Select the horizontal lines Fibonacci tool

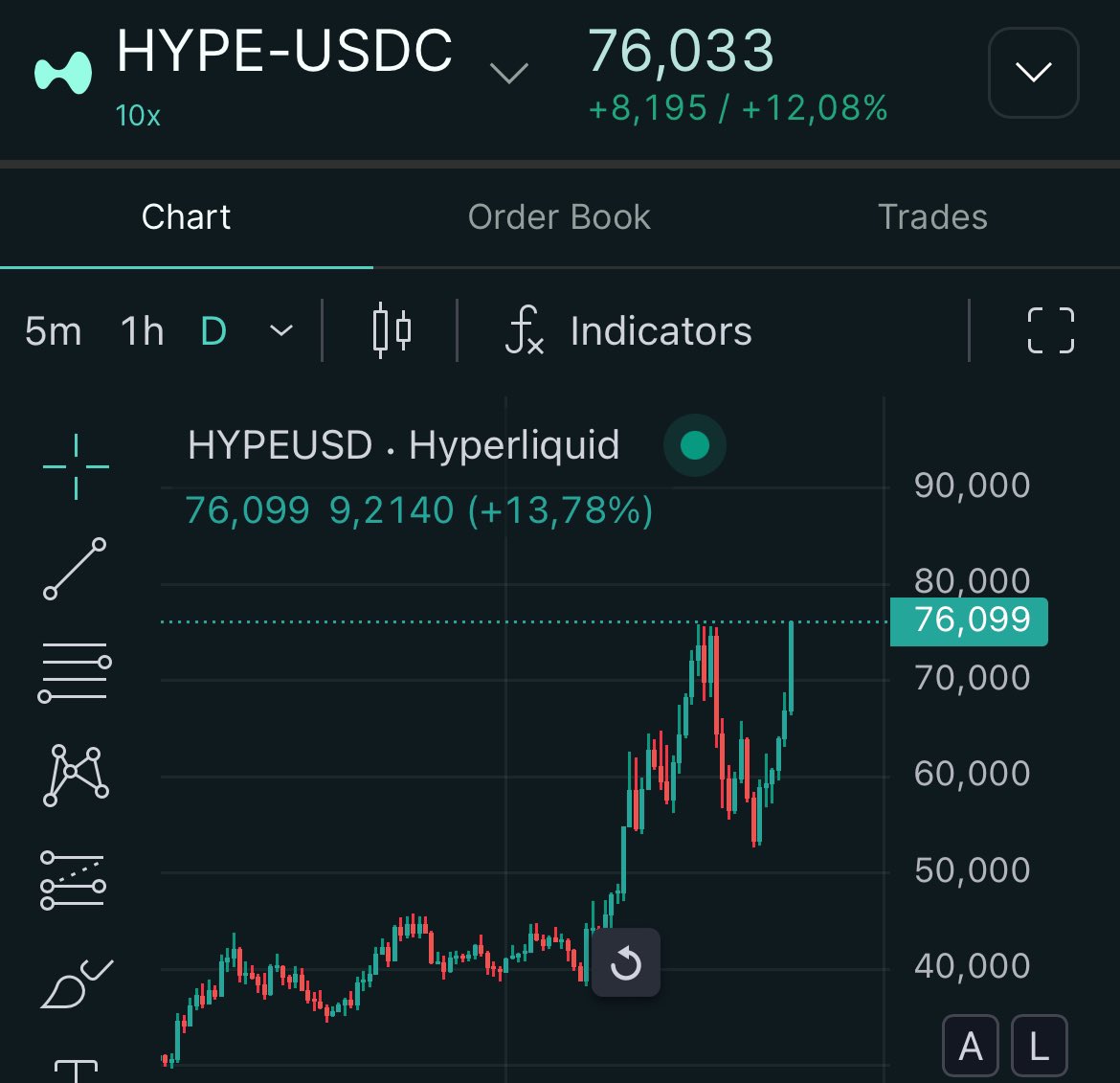(75, 671)
